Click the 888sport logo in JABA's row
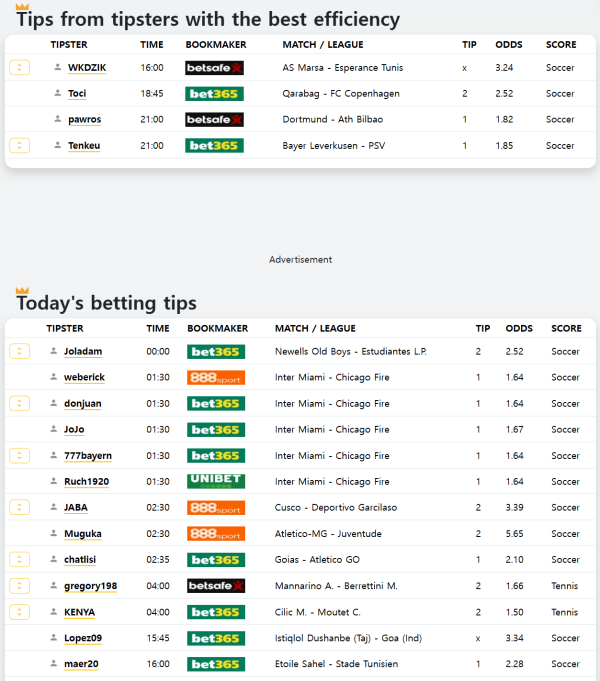 tap(215, 507)
